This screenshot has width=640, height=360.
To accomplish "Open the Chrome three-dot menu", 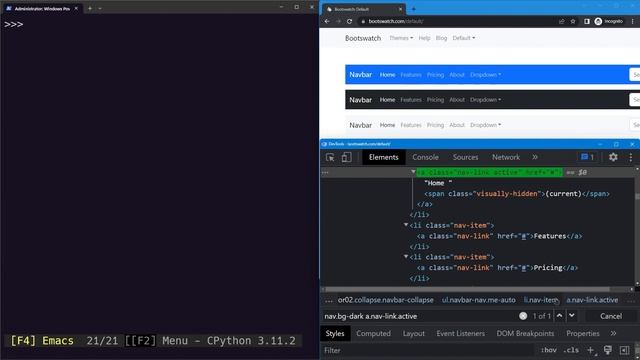I will tap(633, 21).
